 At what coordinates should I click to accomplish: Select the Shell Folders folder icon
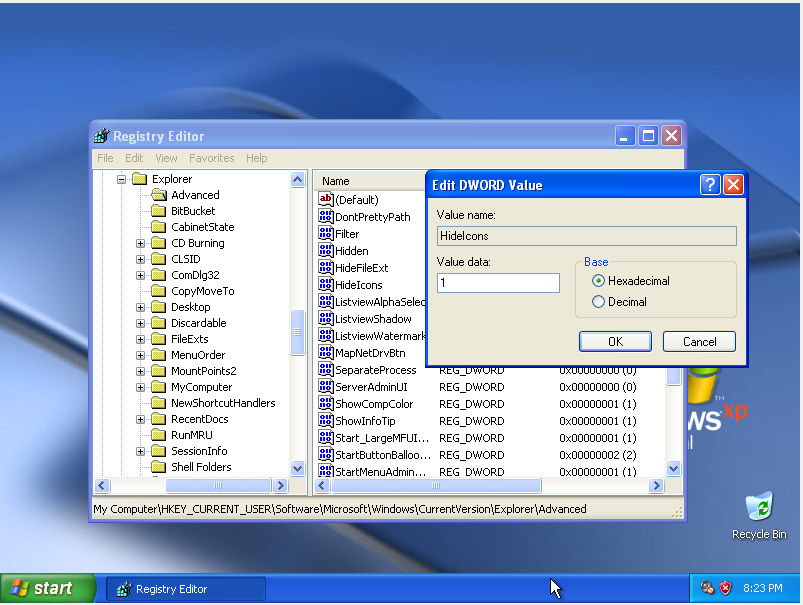point(159,467)
